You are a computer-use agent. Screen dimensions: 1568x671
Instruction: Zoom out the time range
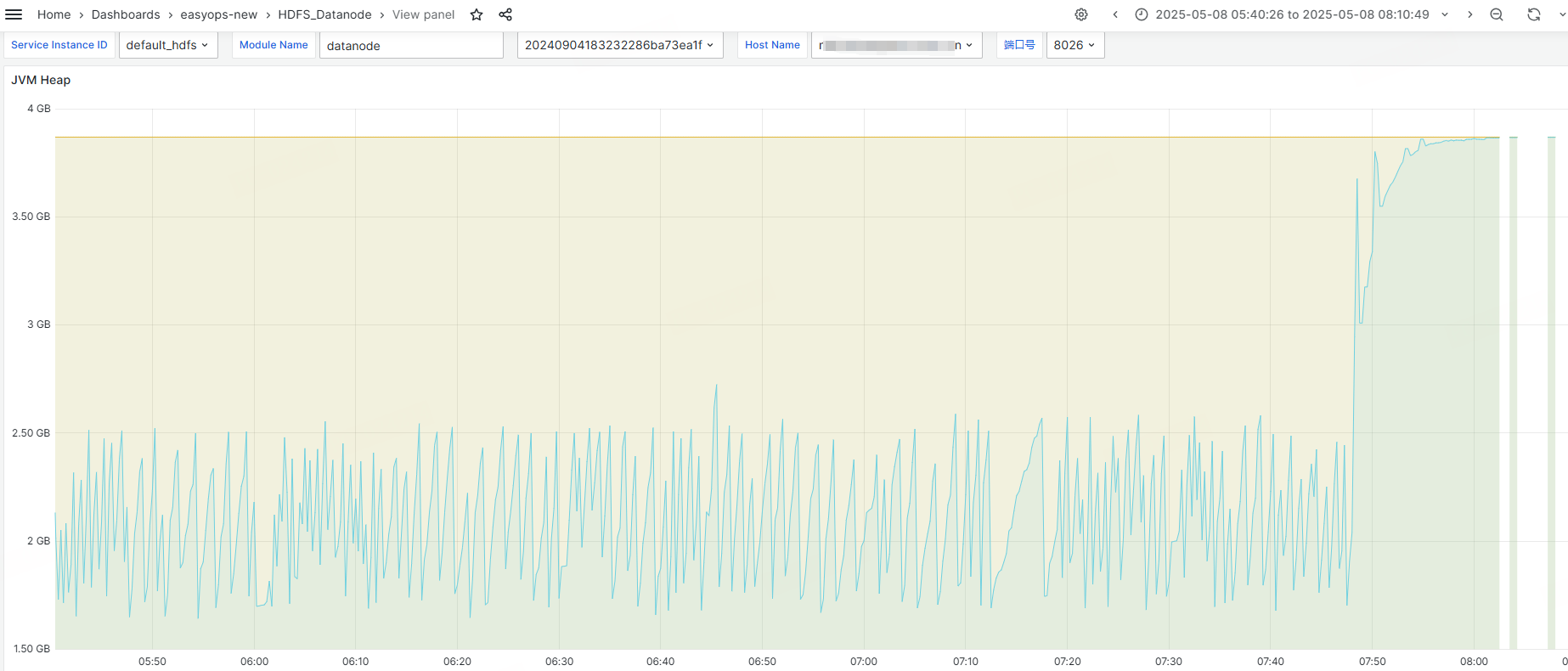[x=1497, y=14]
